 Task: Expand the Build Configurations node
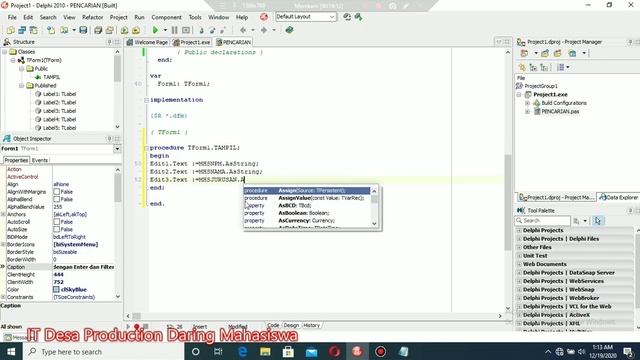click(x=527, y=103)
